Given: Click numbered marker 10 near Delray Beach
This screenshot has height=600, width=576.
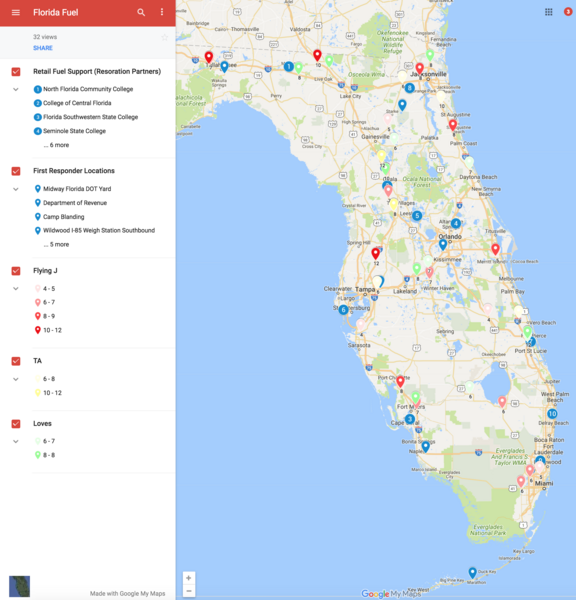Looking at the screenshot, I should pos(552,414).
